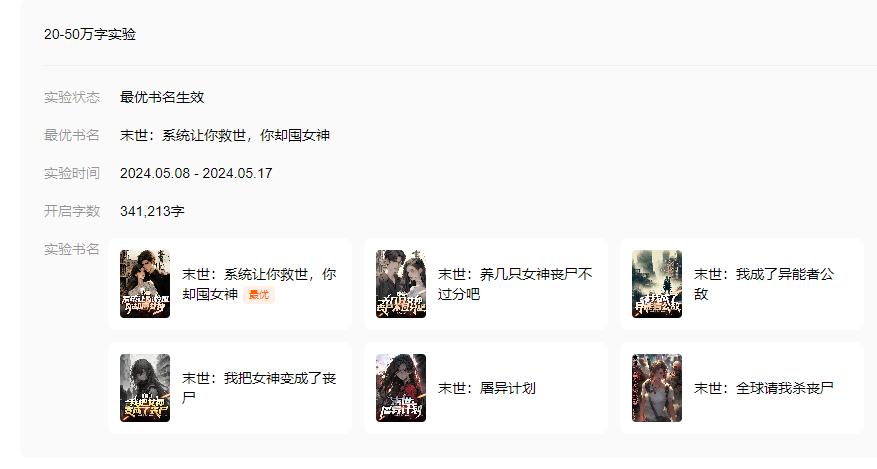Click cover of 末世：全球请我杀丧尸

[x=657, y=388]
